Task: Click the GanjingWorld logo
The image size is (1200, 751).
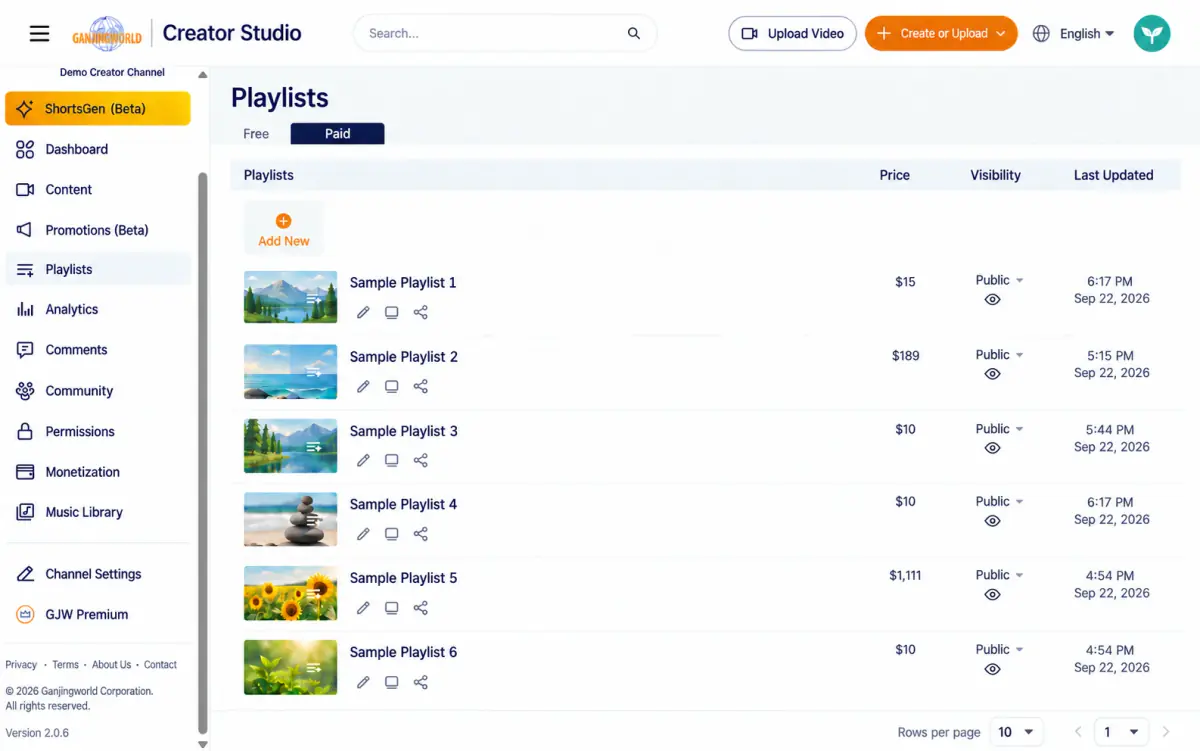Action: coord(107,33)
